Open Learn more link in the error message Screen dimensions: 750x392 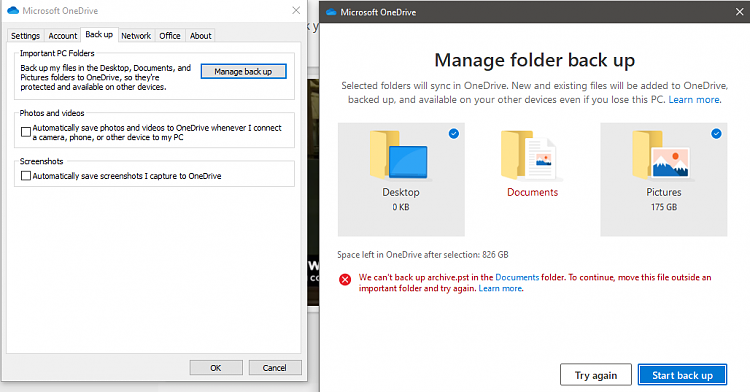click(x=501, y=288)
